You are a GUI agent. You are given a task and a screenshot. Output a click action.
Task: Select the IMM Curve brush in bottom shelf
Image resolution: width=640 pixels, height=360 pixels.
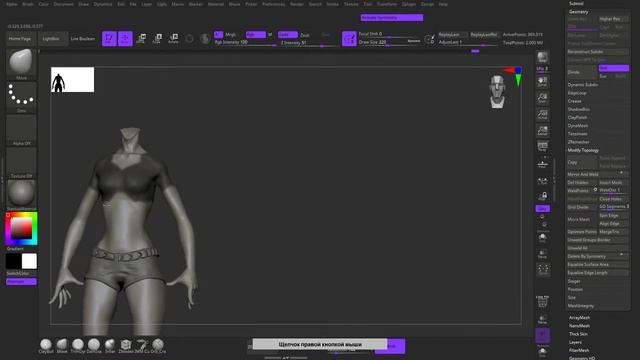click(142, 346)
